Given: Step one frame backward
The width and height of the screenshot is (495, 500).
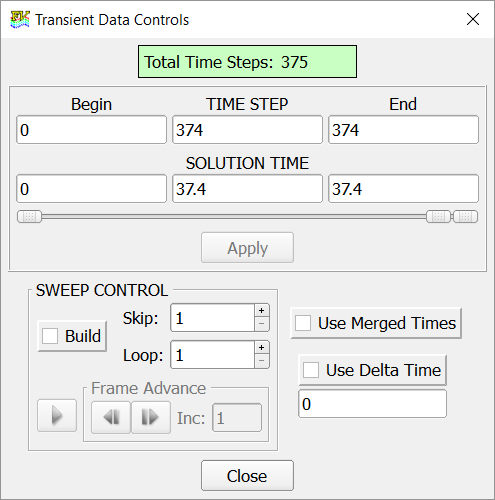Looking at the screenshot, I should point(111,417).
